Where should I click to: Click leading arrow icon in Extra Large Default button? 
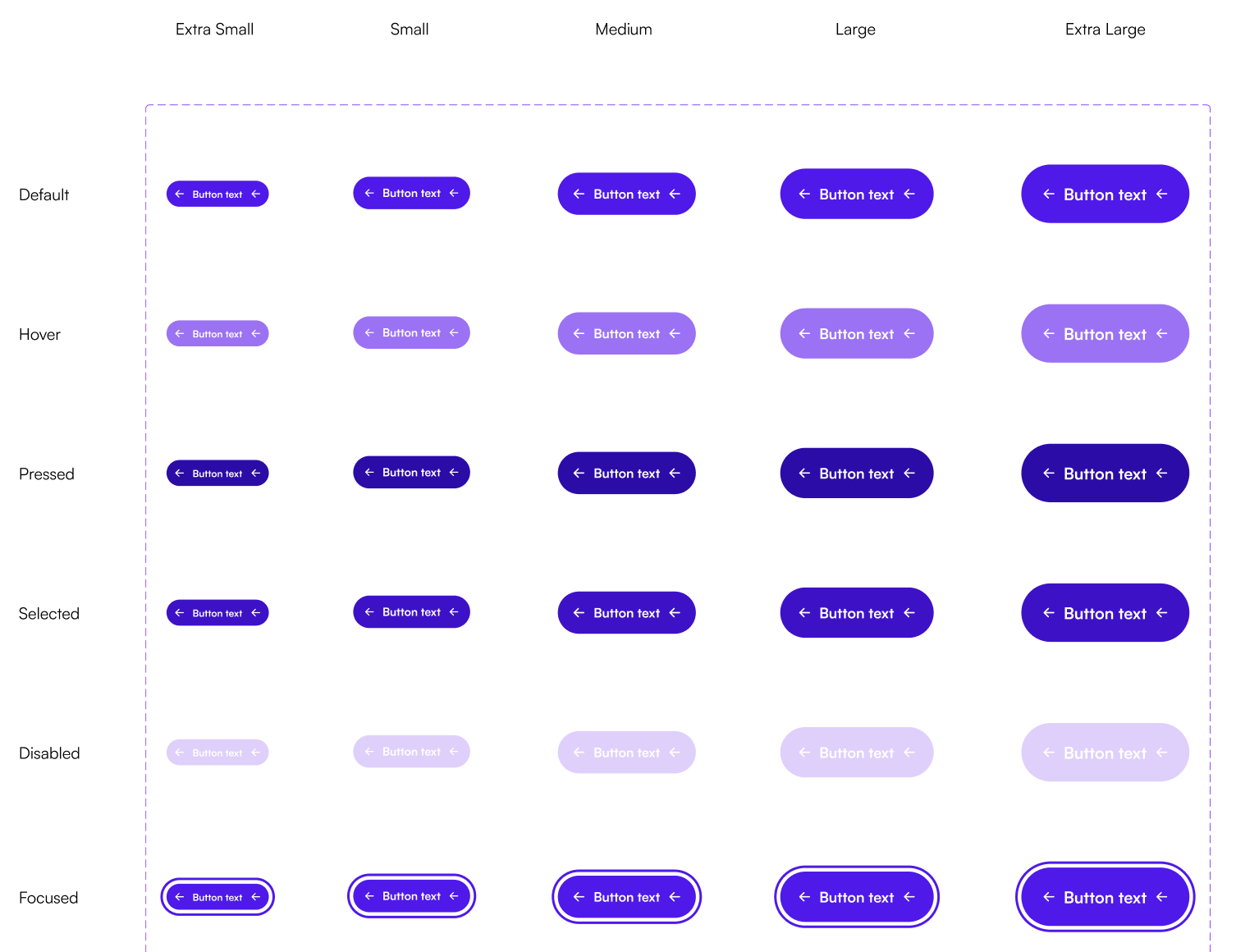pos(1049,195)
